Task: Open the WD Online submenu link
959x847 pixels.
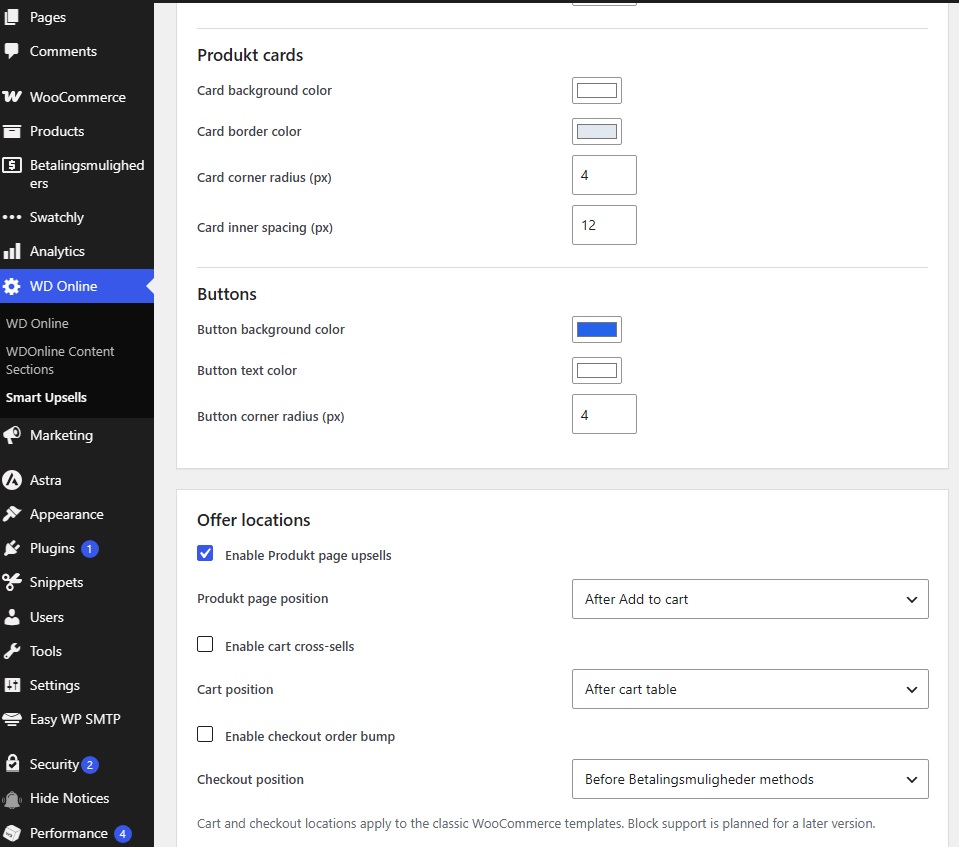Action: 37,323
